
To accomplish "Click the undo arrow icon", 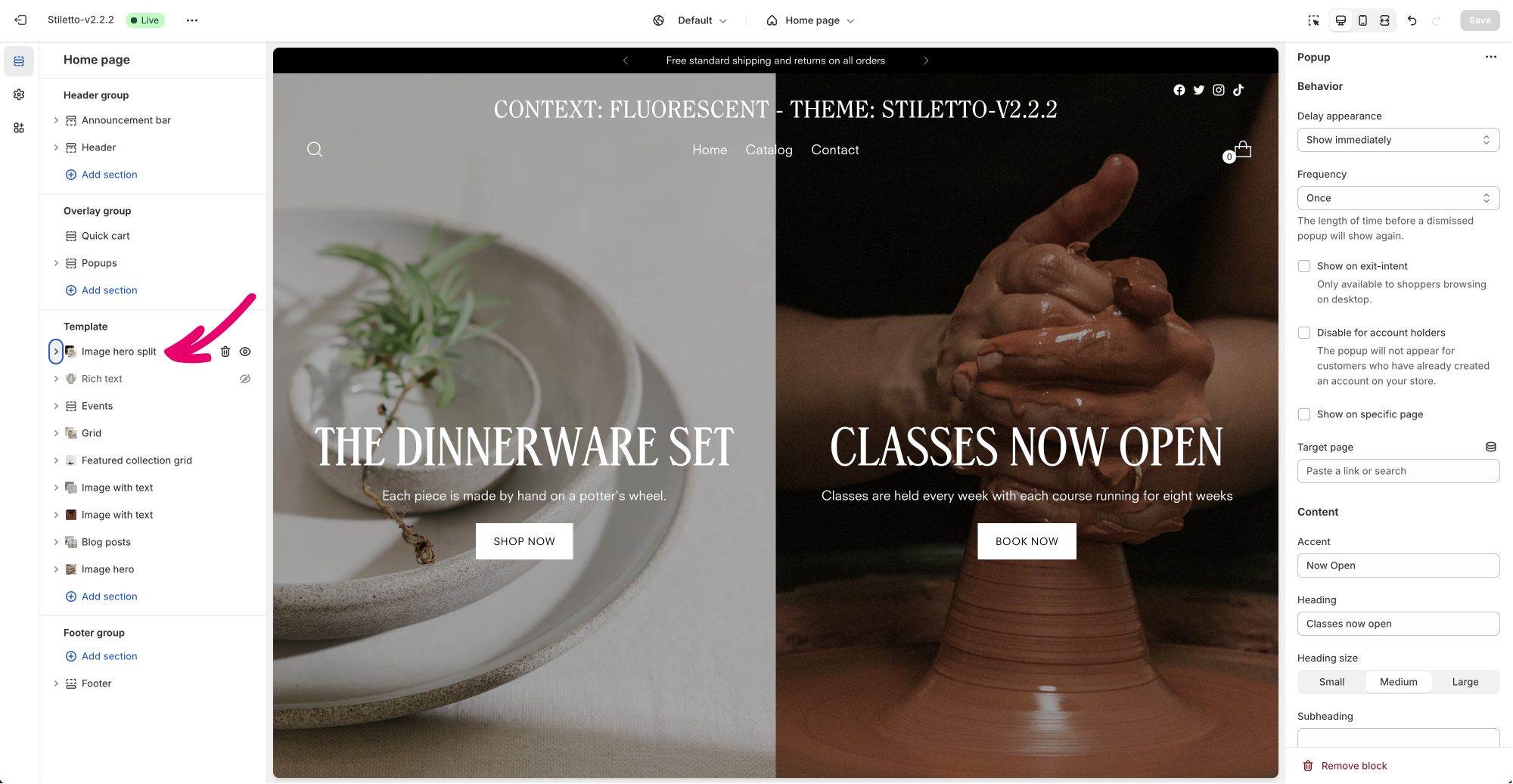I will pyautogui.click(x=1412, y=20).
